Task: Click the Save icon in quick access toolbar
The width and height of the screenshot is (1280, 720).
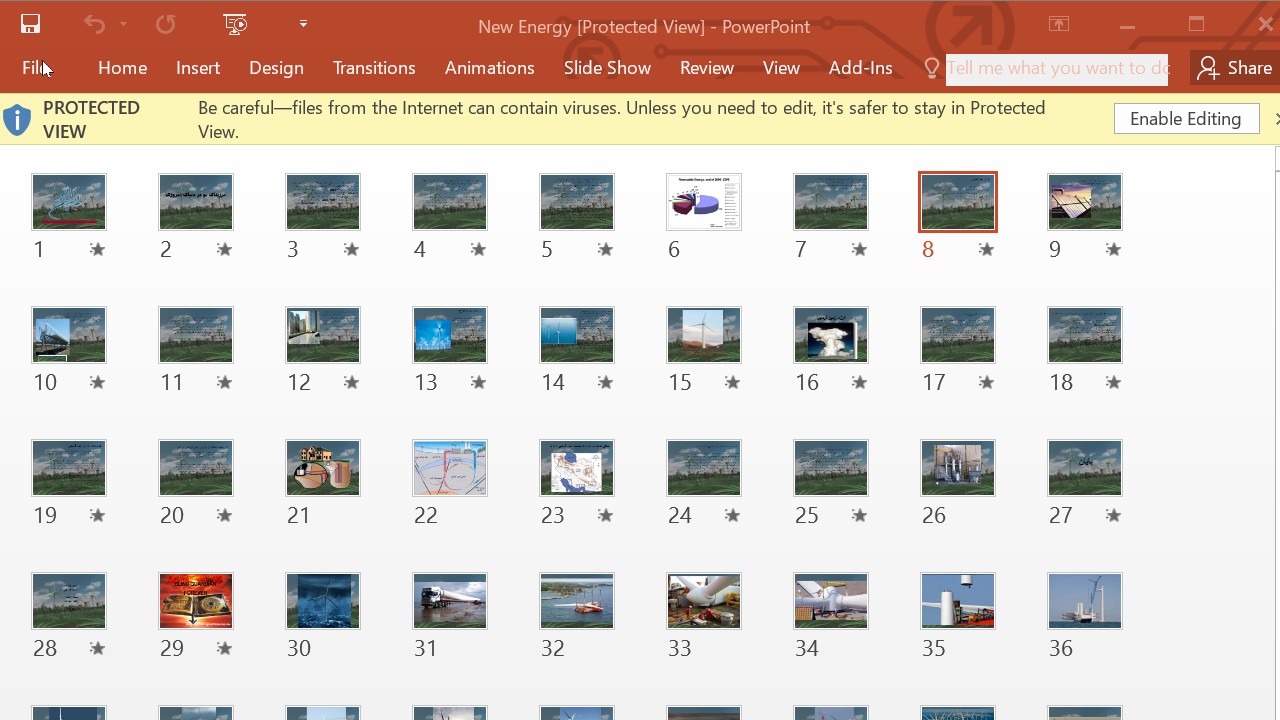Action: [30, 25]
